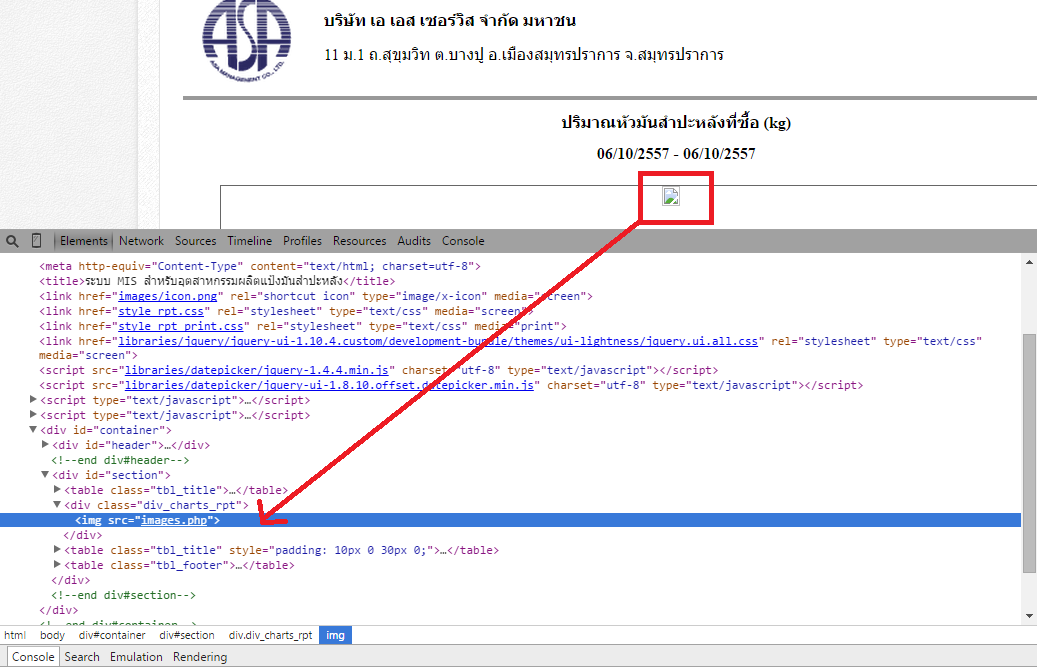Open the style_rpt.css link

(x=161, y=311)
